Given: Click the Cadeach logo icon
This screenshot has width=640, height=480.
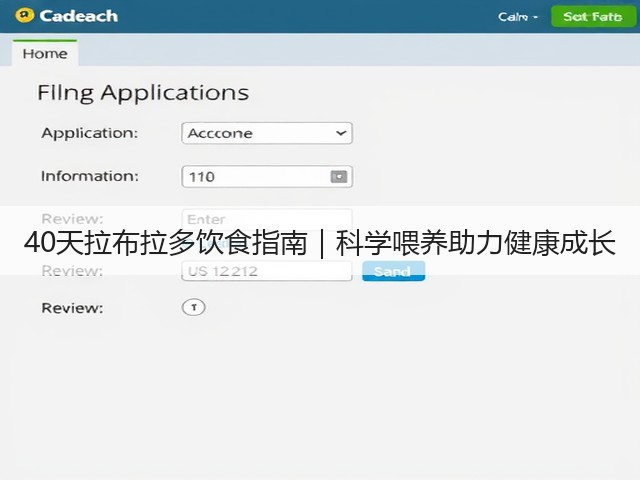Looking at the screenshot, I should tap(24, 16).
